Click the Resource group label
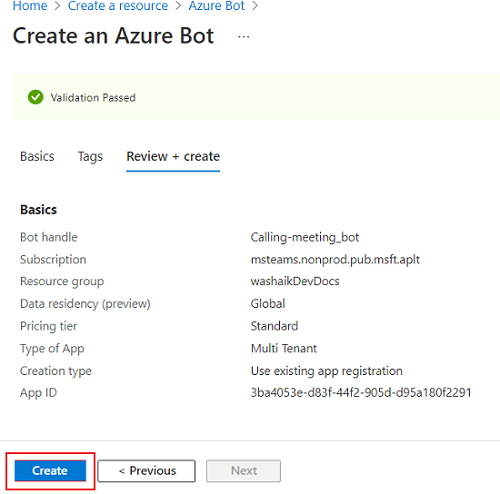This screenshot has height=494, width=500. pyautogui.click(x=62, y=282)
